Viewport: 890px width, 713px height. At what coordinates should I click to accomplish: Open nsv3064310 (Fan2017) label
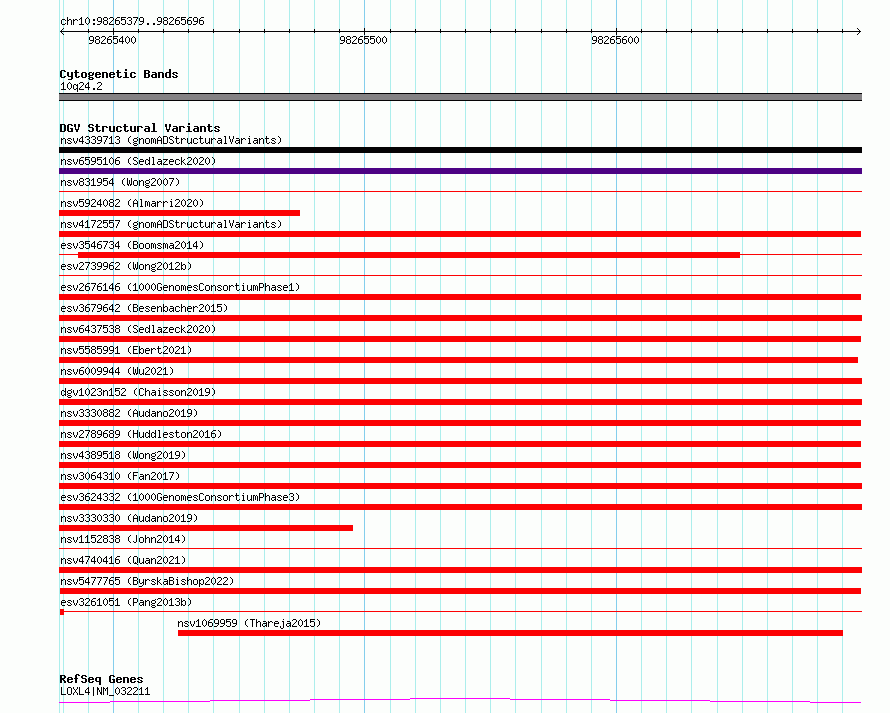click(x=120, y=476)
